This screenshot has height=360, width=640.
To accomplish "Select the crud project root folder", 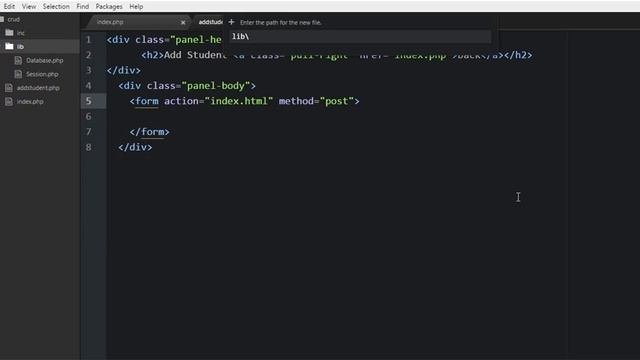I will point(13,19).
